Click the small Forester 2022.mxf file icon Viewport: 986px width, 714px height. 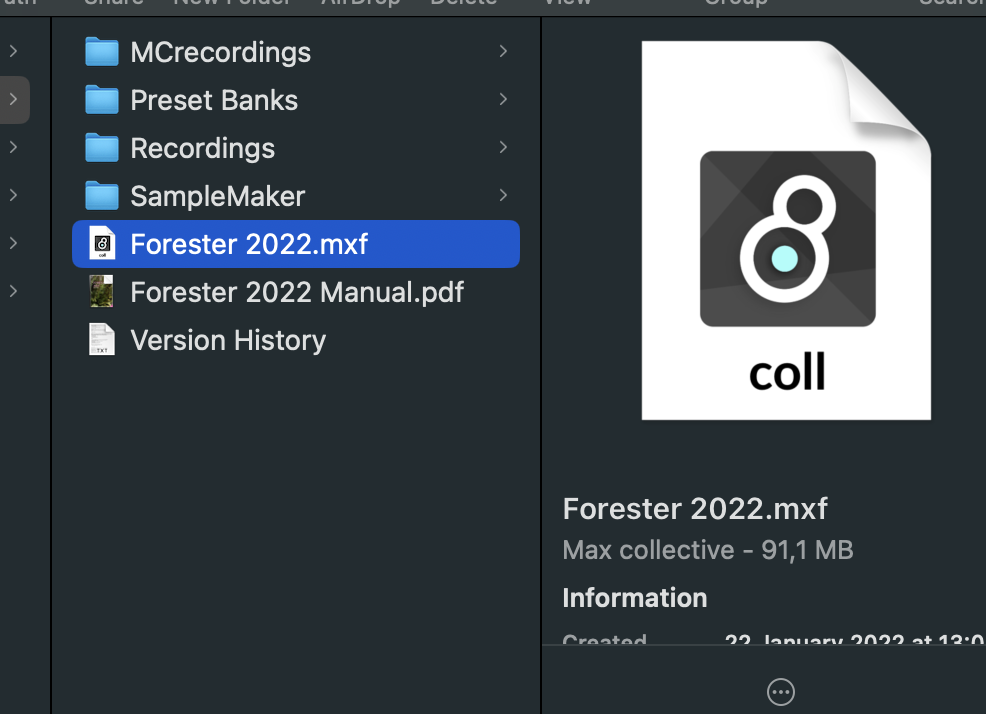click(102, 243)
